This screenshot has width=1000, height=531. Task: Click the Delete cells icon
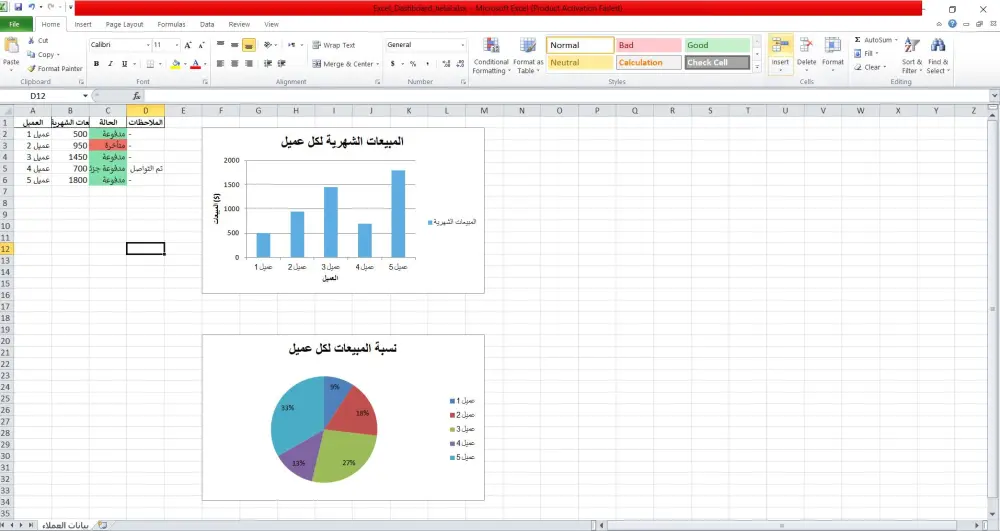pyautogui.click(x=806, y=45)
